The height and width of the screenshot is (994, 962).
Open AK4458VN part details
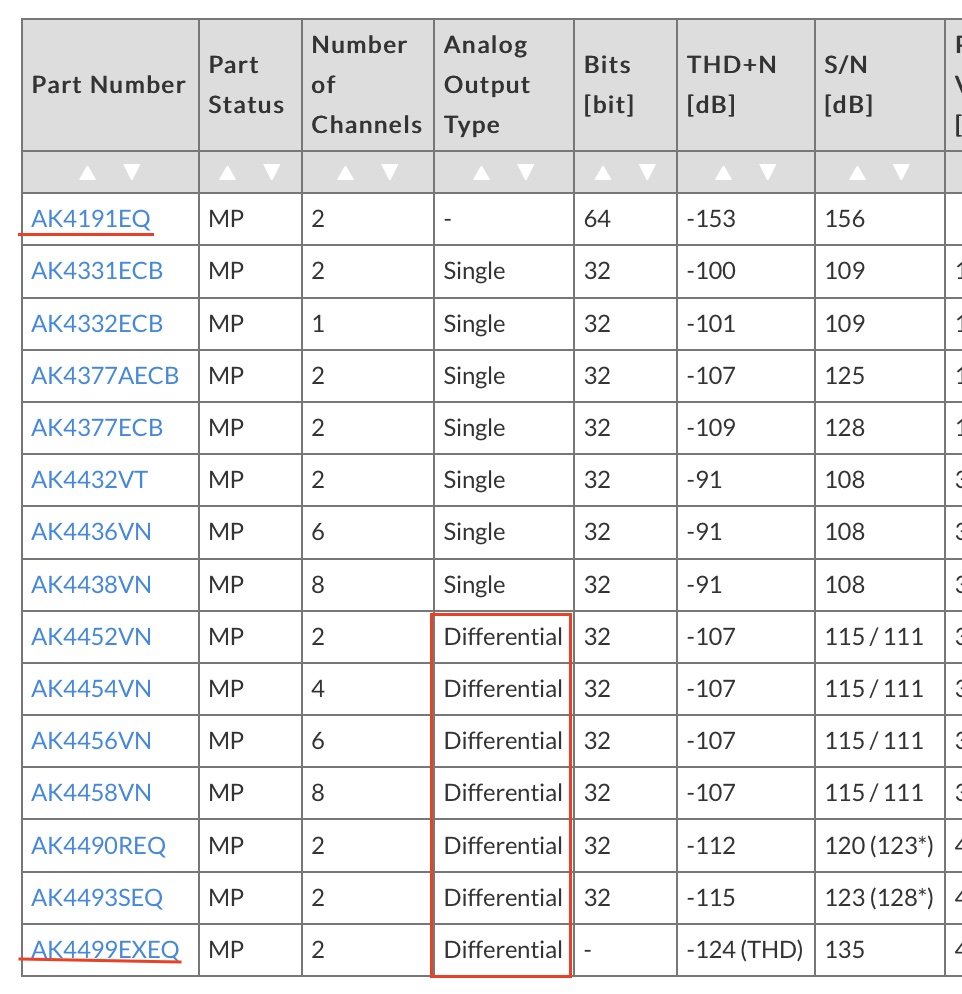[92, 793]
